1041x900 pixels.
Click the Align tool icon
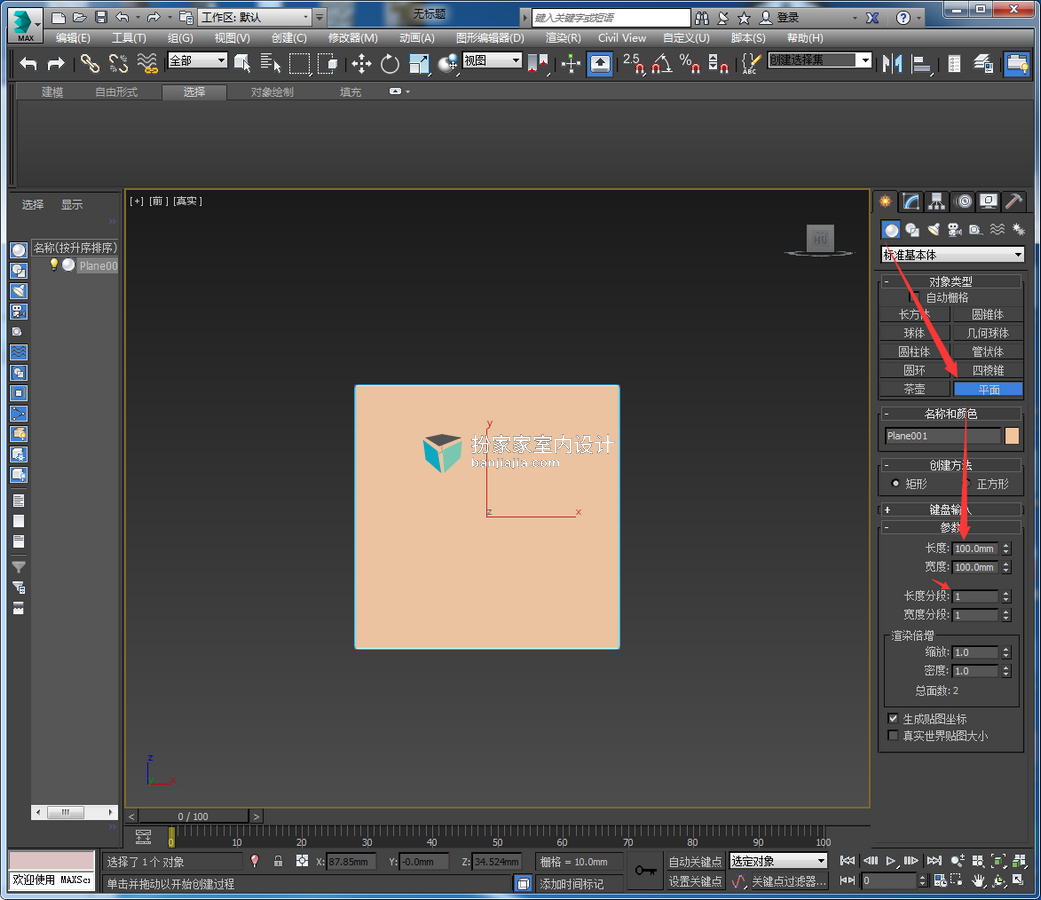pyautogui.click(x=921, y=64)
